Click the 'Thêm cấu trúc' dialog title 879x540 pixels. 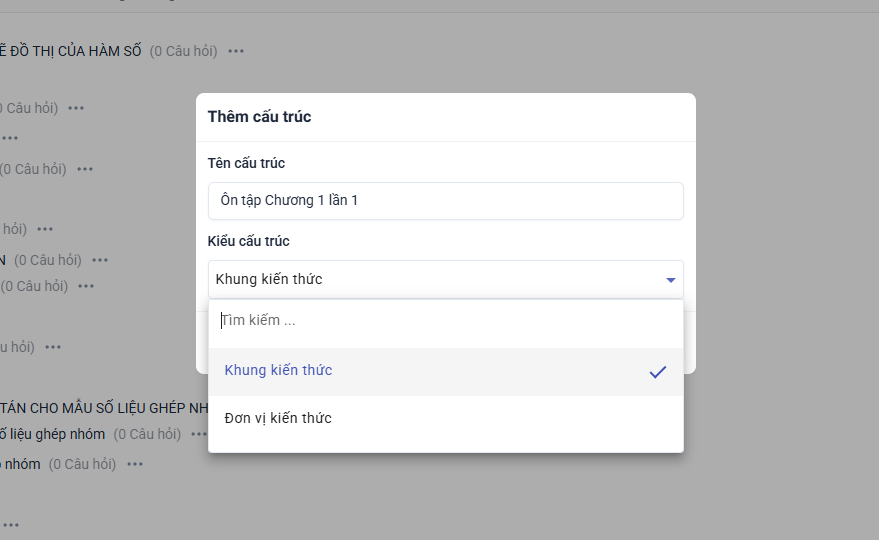click(x=259, y=117)
